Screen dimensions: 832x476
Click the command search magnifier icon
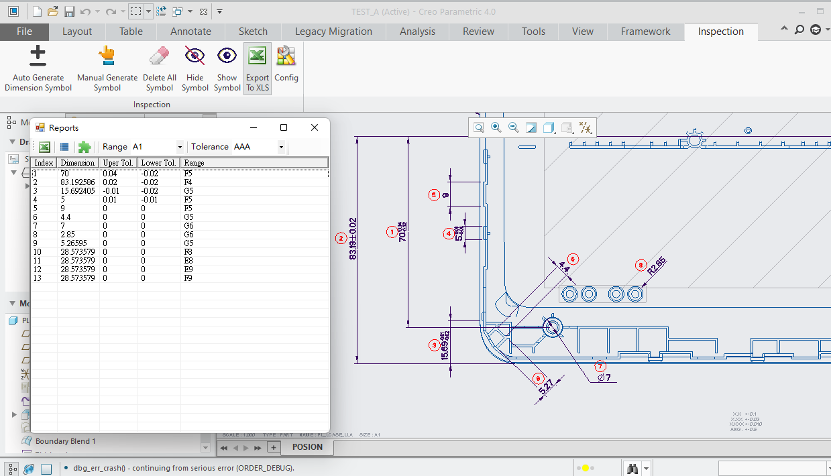click(x=799, y=30)
